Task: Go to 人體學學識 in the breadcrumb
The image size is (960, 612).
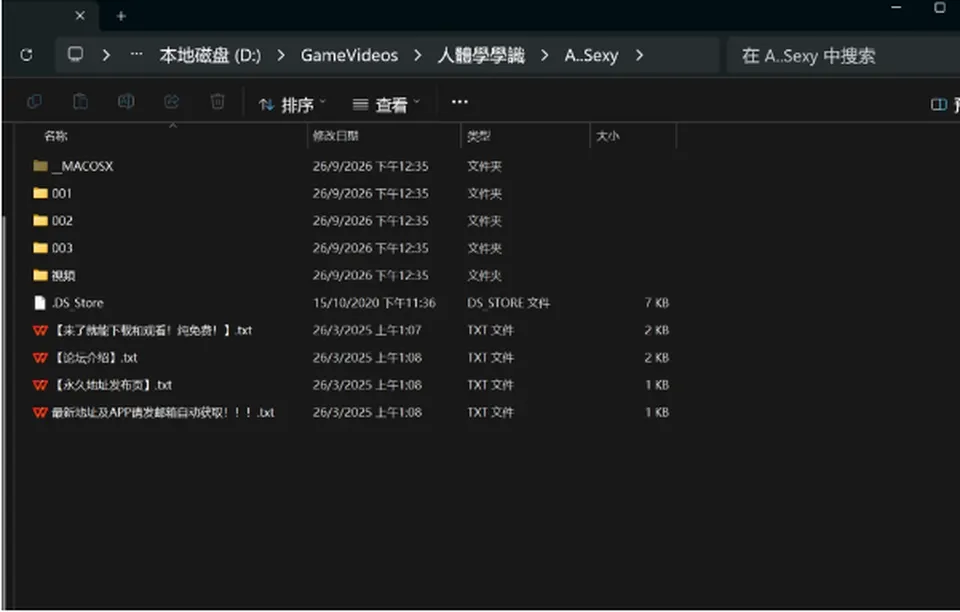Action: [481, 55]
